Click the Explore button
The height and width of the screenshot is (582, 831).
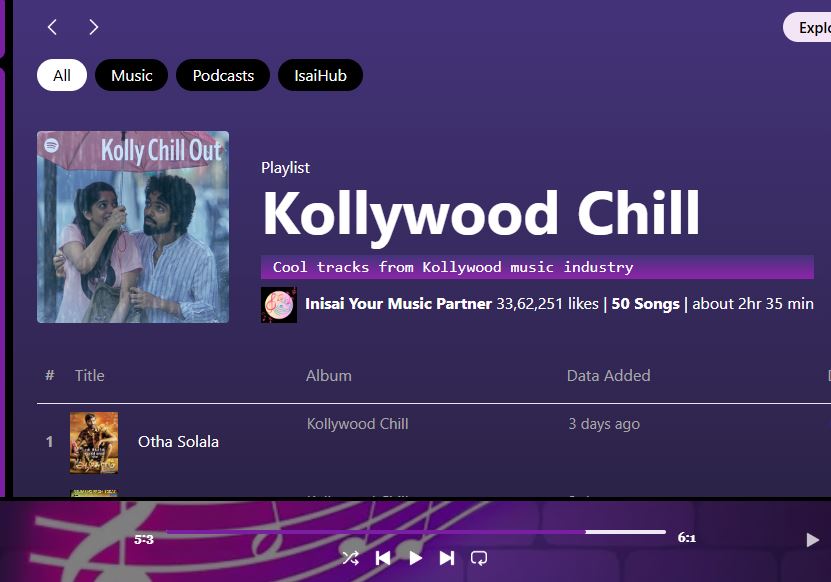807,27
